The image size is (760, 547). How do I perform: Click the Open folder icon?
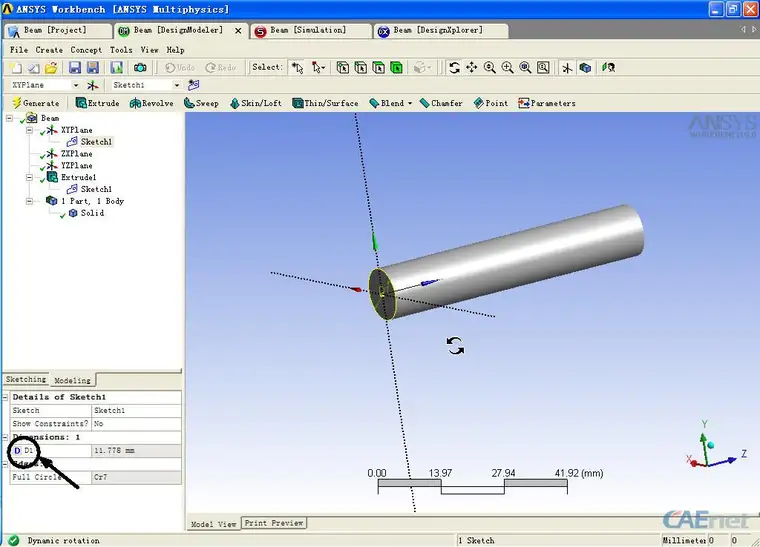click(51, 67)
